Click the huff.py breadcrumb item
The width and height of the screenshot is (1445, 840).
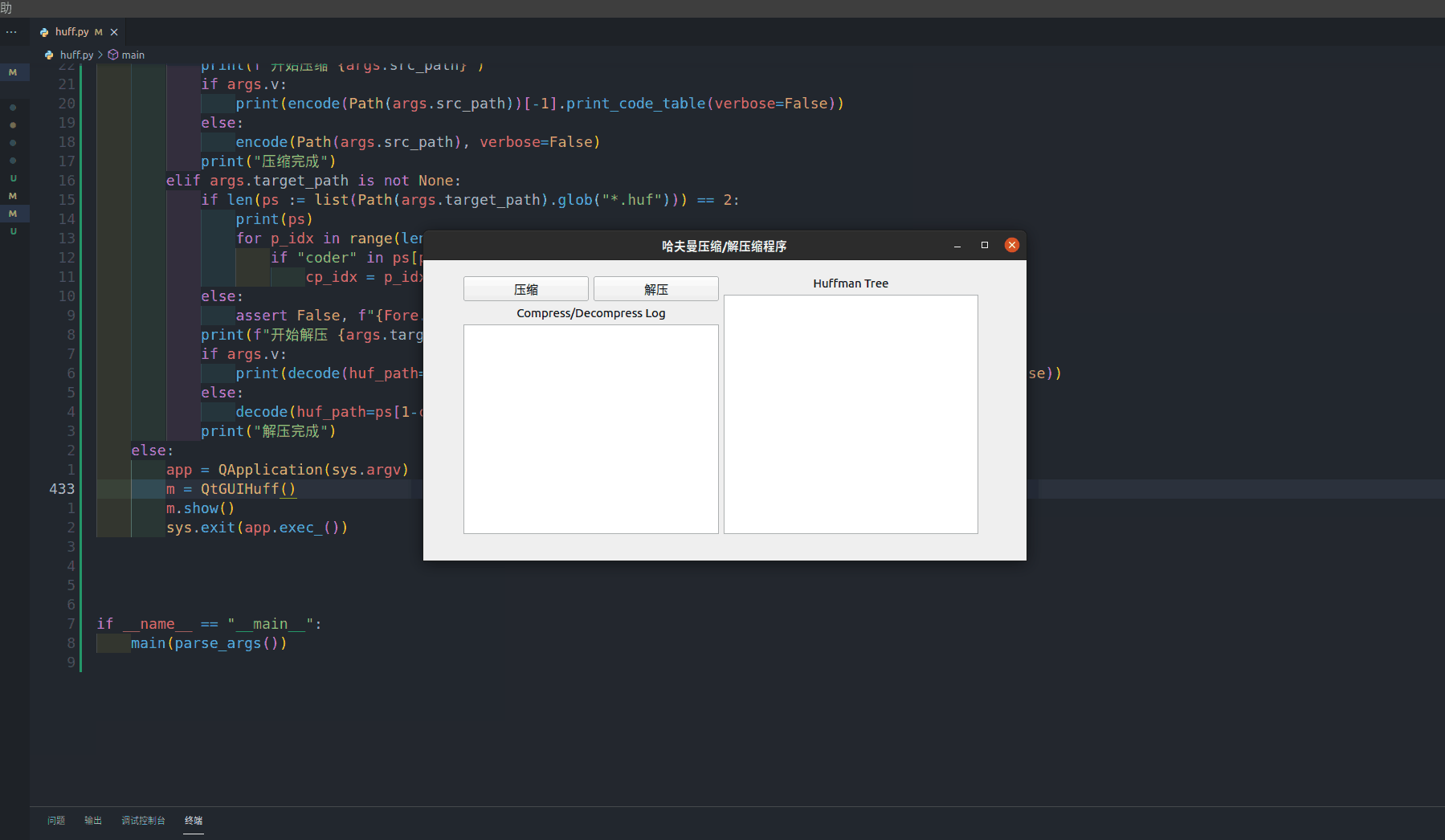pos(76,55)
